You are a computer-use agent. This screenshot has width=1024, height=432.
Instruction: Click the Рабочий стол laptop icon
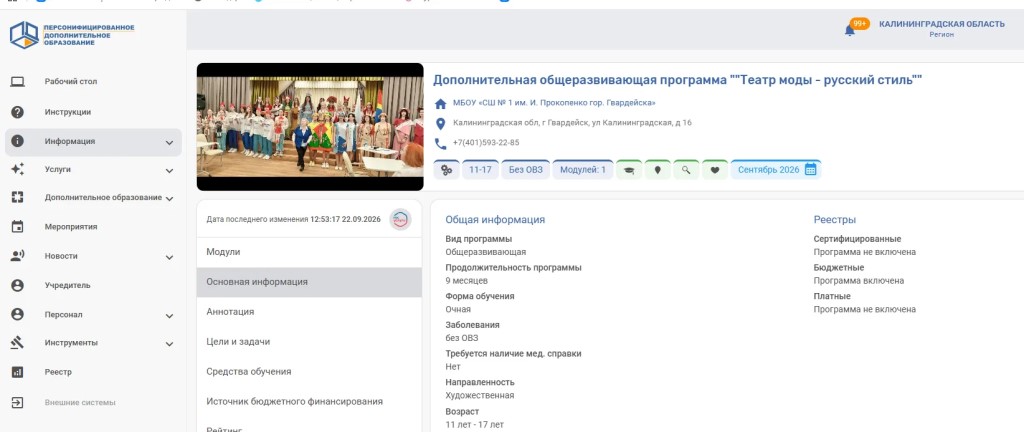pos(18,82)
